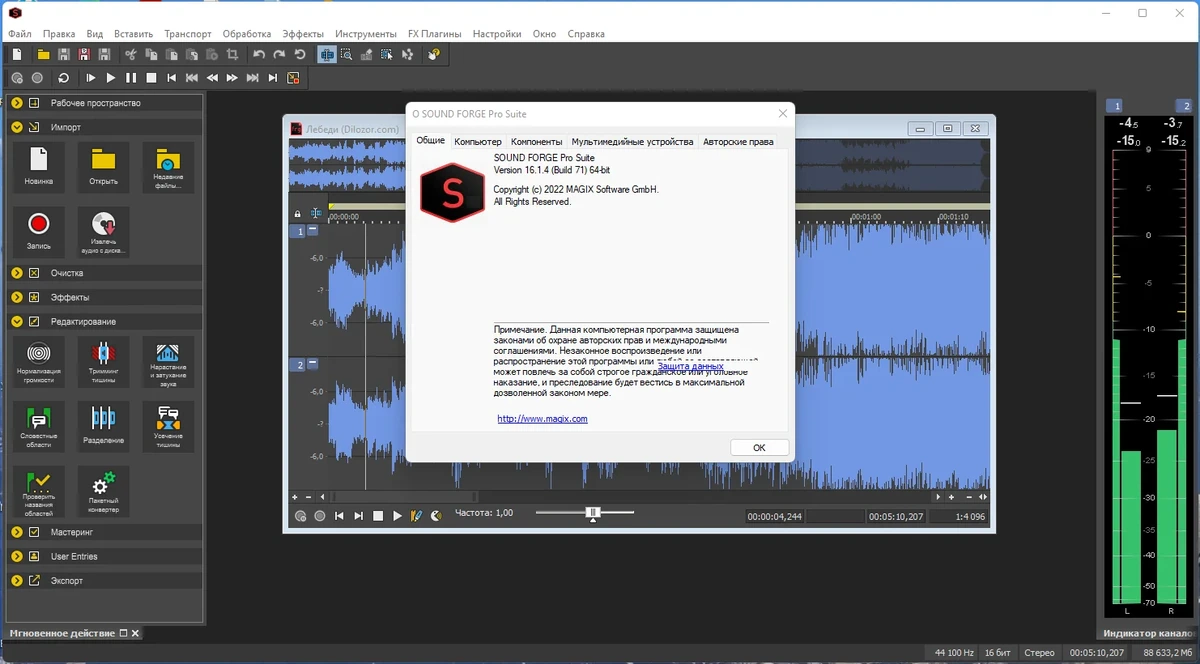The height and width of the screenshot is (664, 1200).
Task: Click Проверить названия областей tile
Action: pyautogui.click(x=39, y=491)
